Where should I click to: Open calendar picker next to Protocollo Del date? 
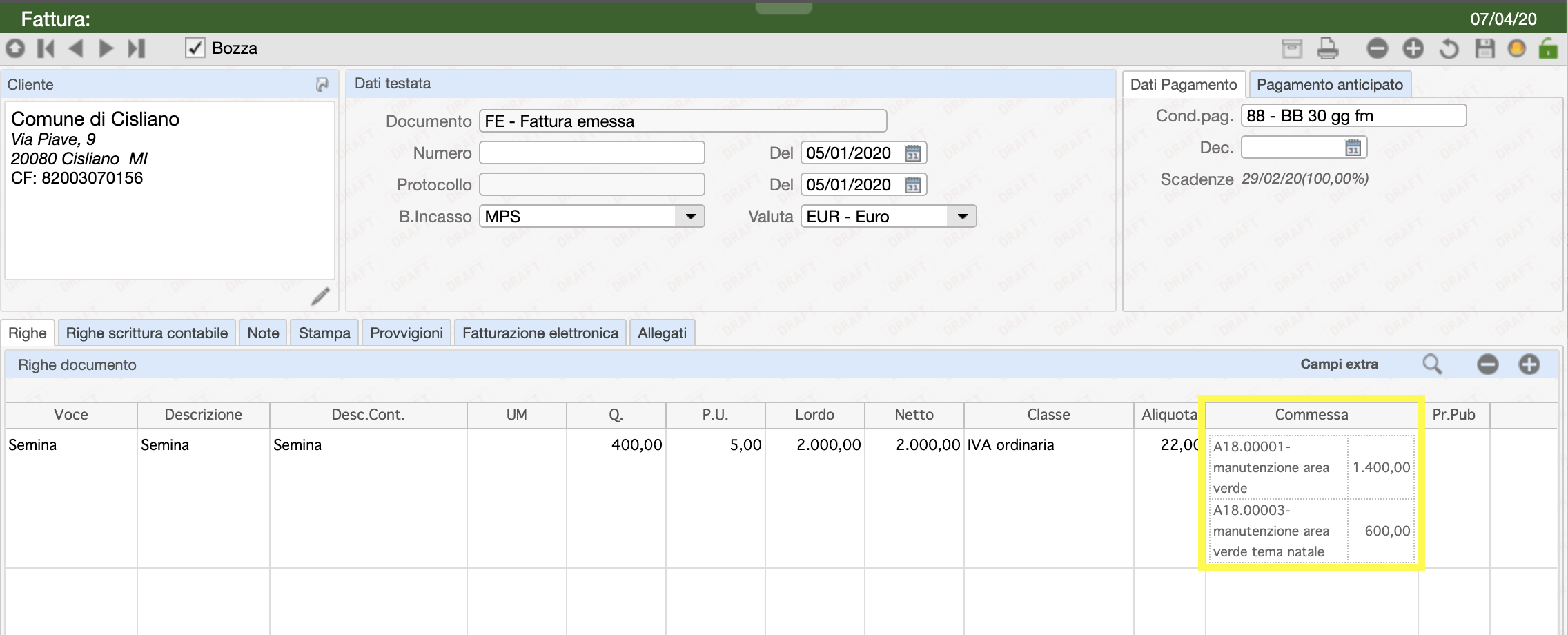coord(912,184)
